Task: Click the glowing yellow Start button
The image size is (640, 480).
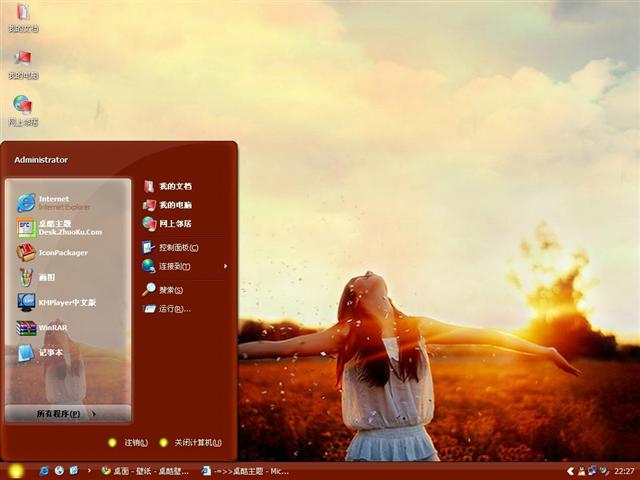Action: (16, 471)
